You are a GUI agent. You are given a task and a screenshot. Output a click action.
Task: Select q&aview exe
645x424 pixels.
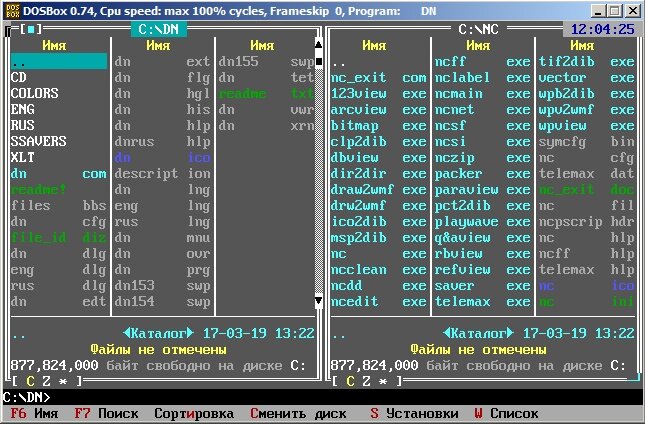(483, 238)
